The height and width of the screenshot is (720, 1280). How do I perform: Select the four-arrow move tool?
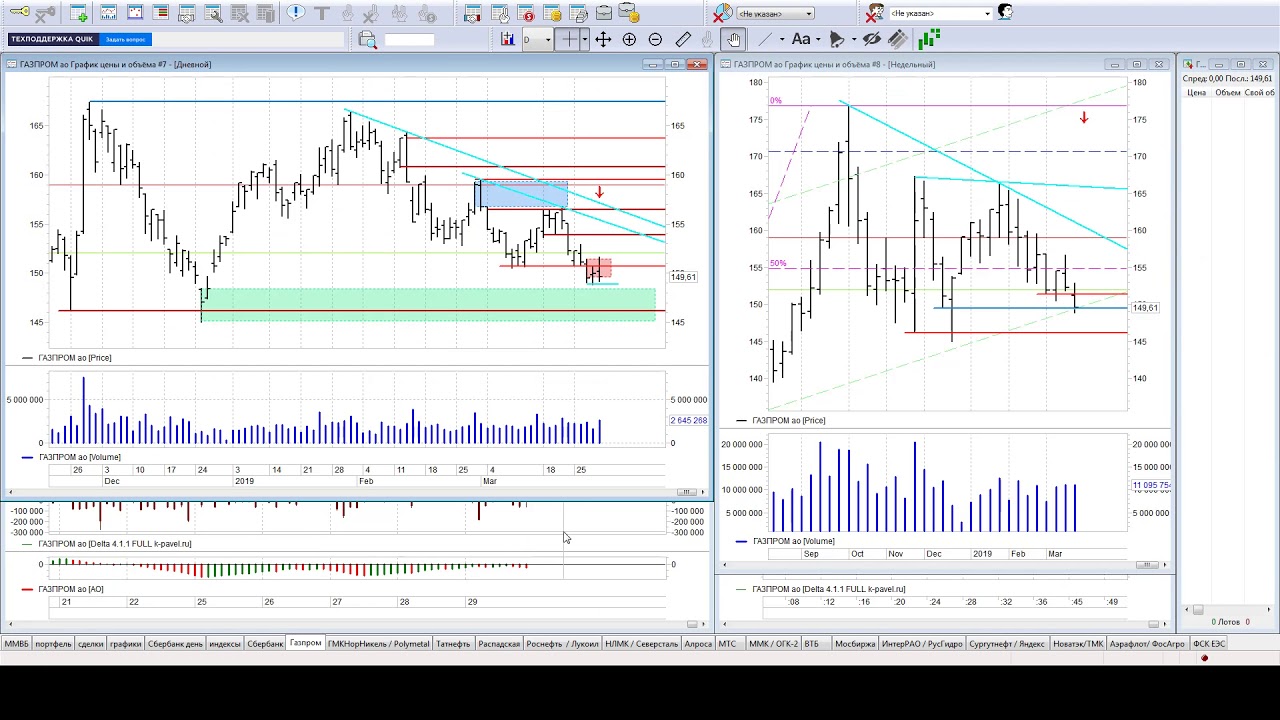point(603,39)
